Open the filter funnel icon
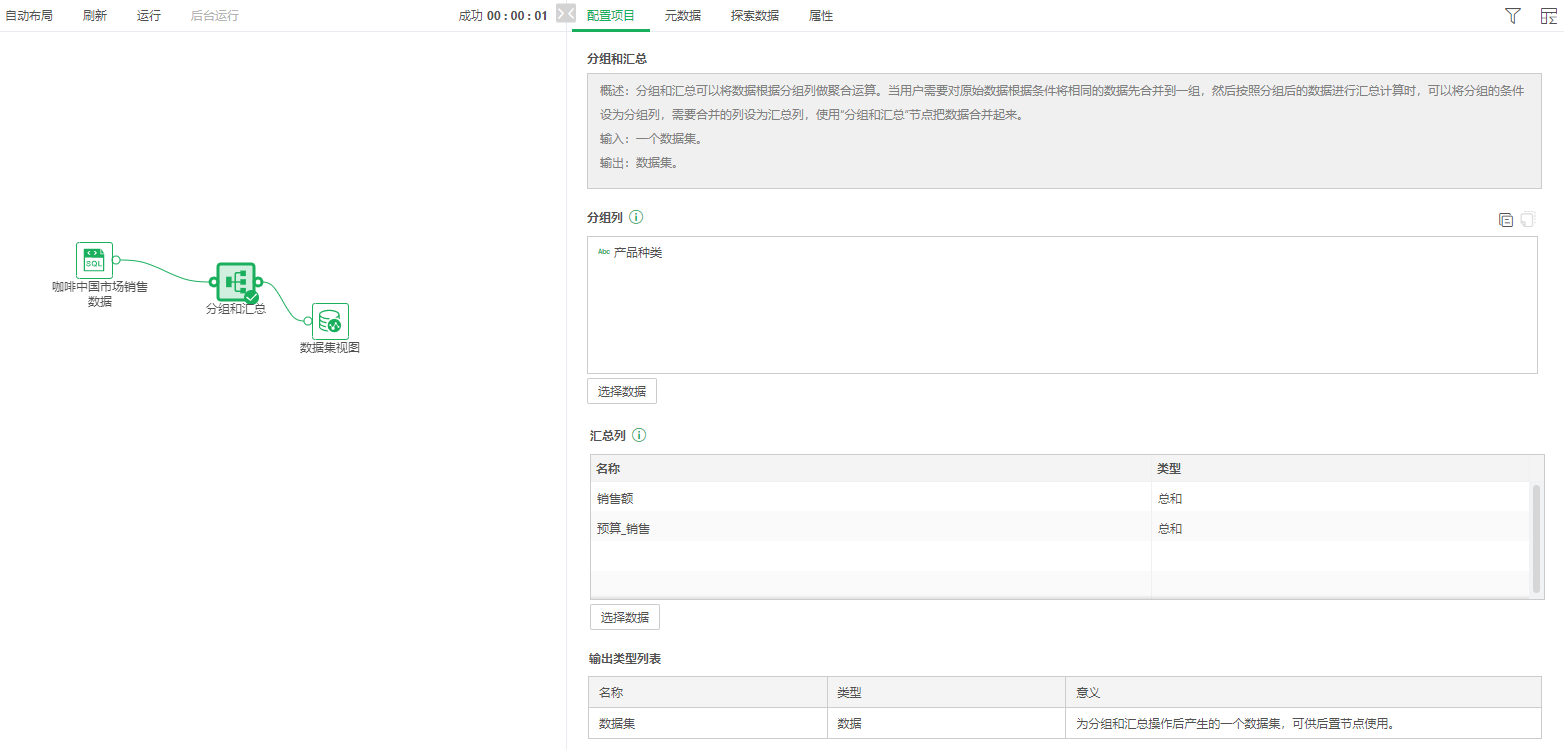Image resolution: width=1564 pixels, height=750 pixels. 1512,15
